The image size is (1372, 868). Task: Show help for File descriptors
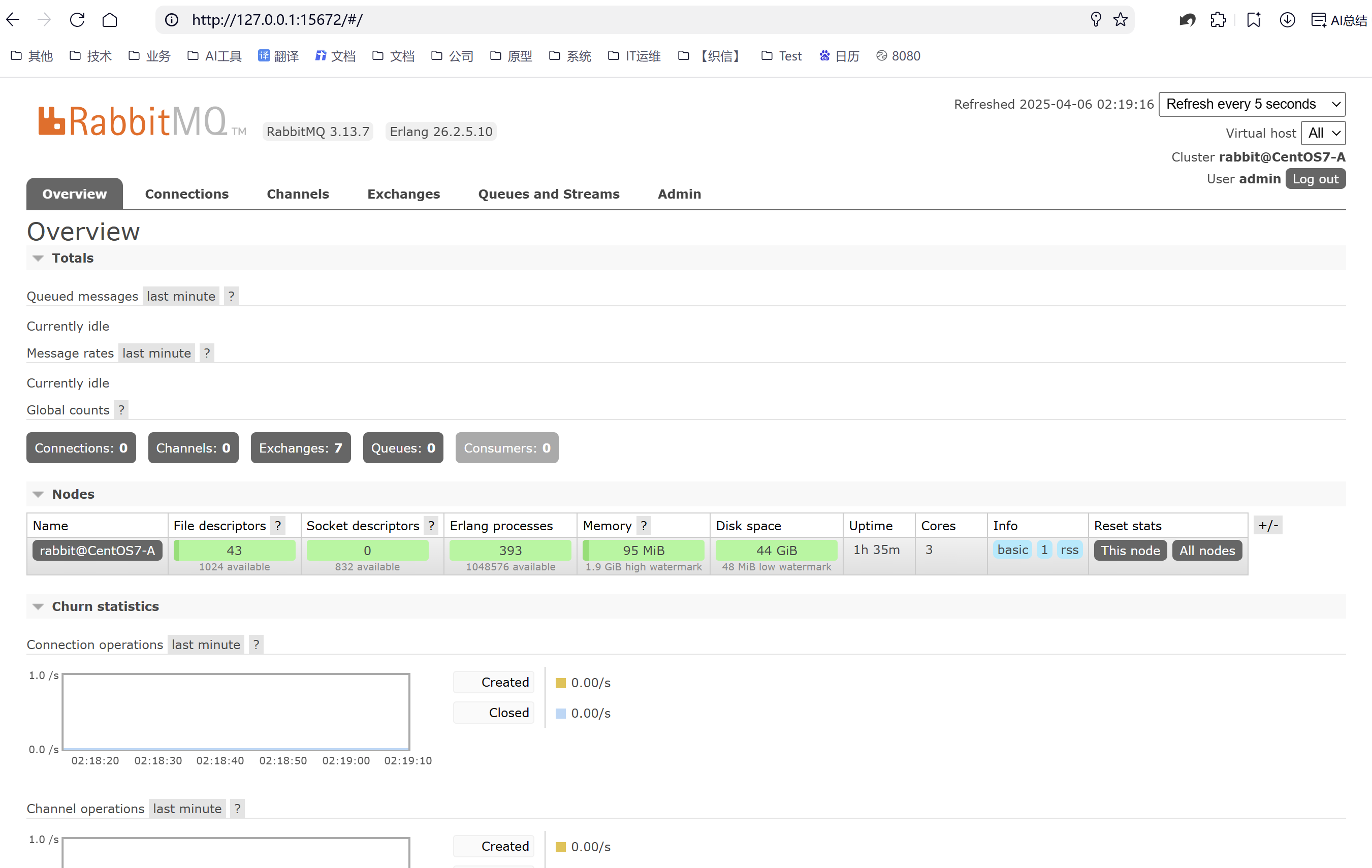tap(278, 526)
